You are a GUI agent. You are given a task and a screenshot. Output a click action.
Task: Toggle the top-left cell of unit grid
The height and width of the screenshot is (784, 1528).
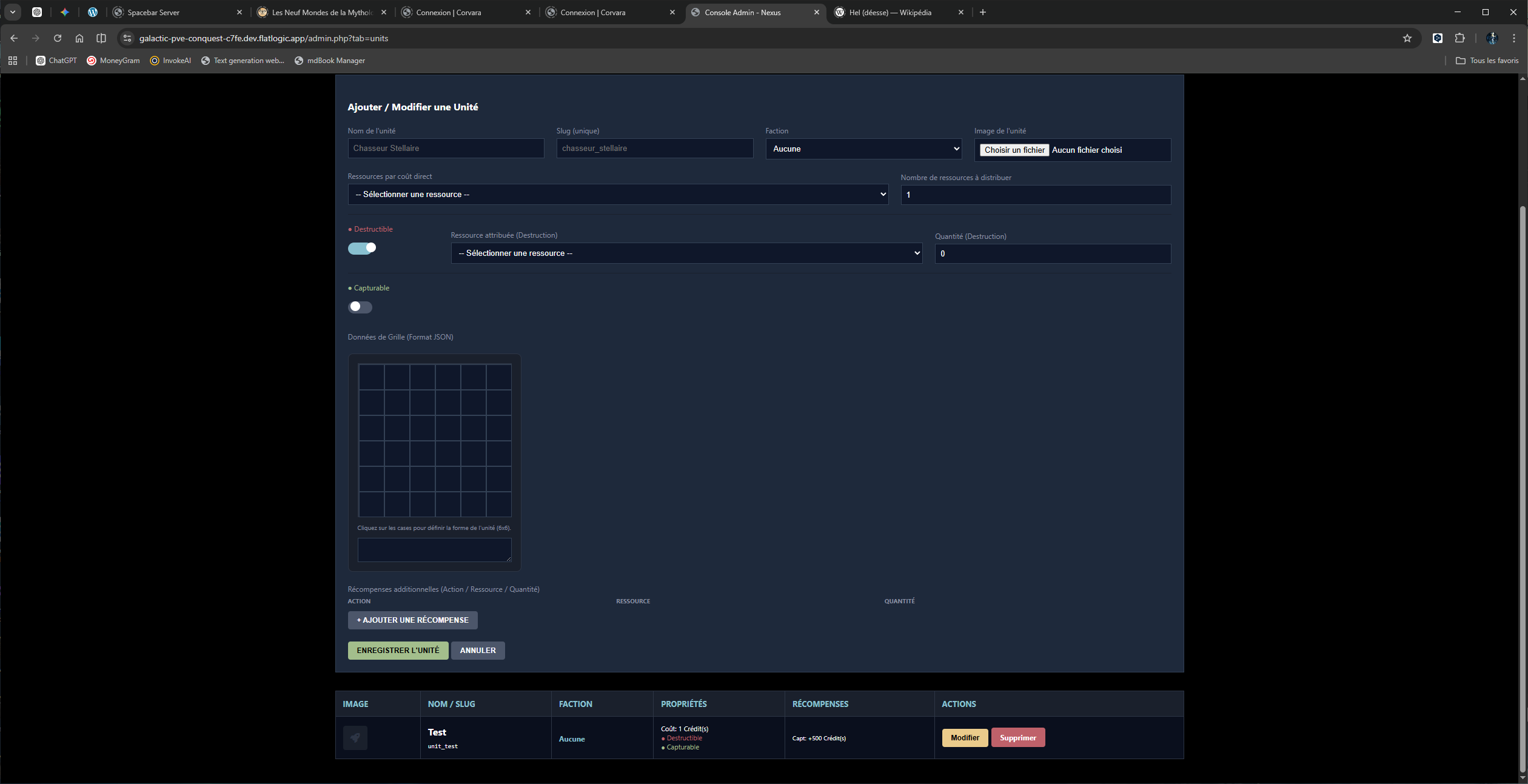pyautogui.click(x=371, y=377)
